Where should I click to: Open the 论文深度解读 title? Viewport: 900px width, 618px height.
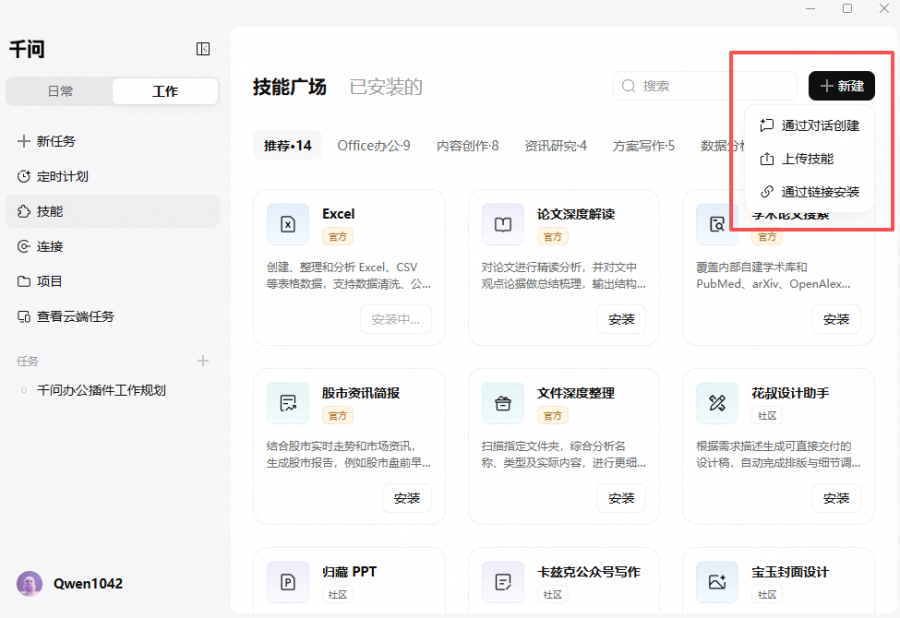coord(576,214)
